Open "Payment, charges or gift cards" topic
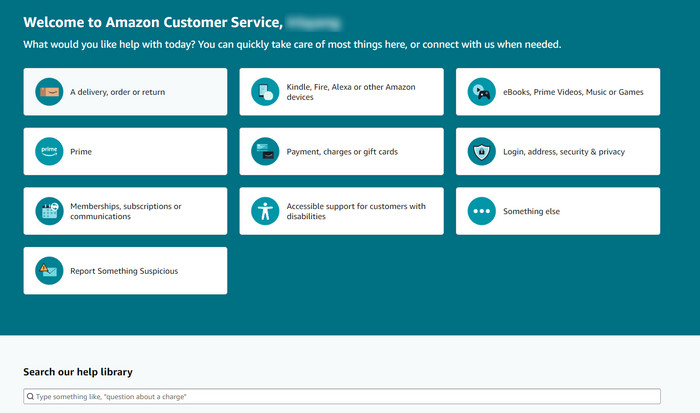This screenshot has height=413, width=700. 342,152
